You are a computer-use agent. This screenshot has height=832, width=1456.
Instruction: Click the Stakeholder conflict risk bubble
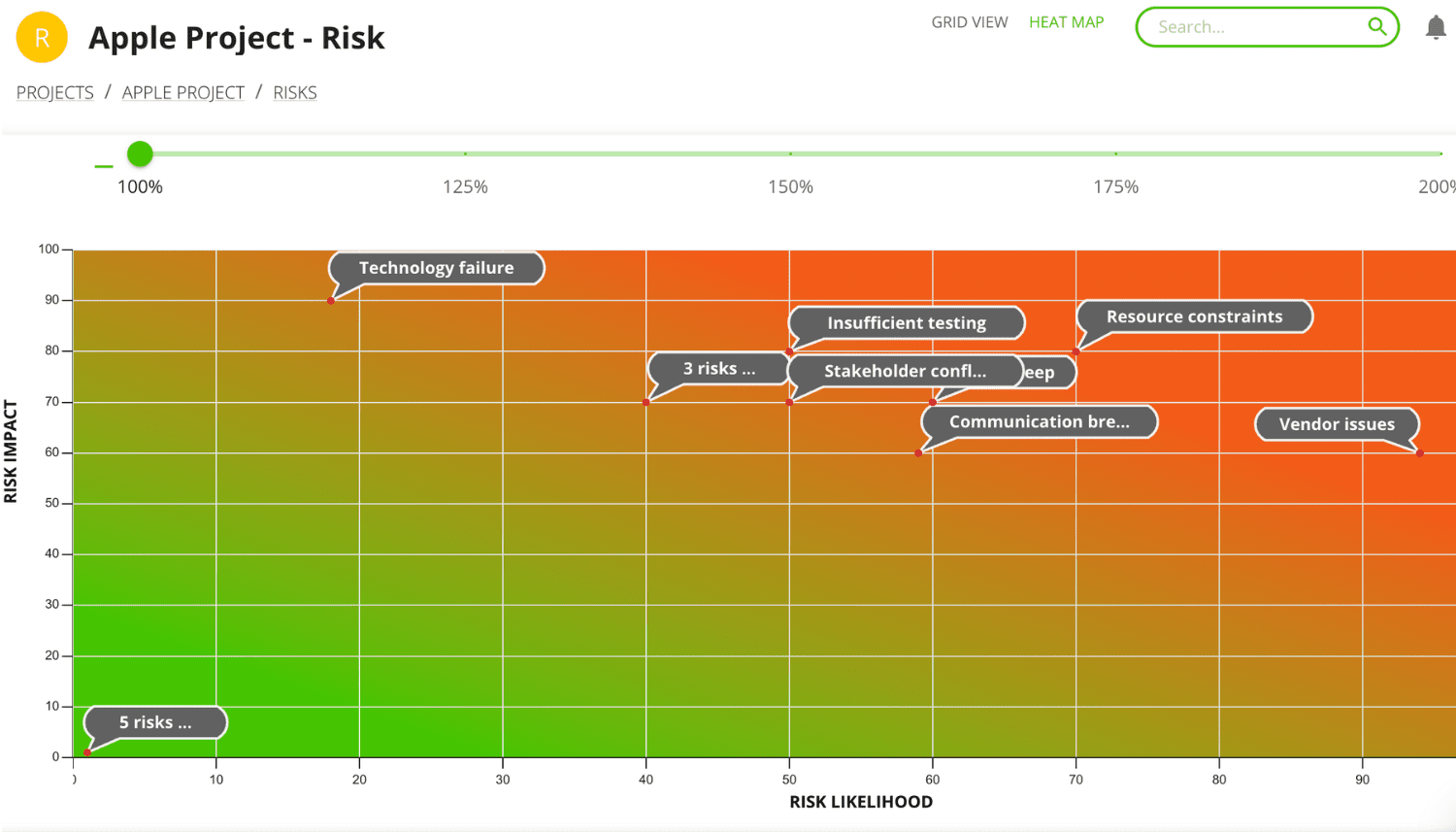point(904,371)
